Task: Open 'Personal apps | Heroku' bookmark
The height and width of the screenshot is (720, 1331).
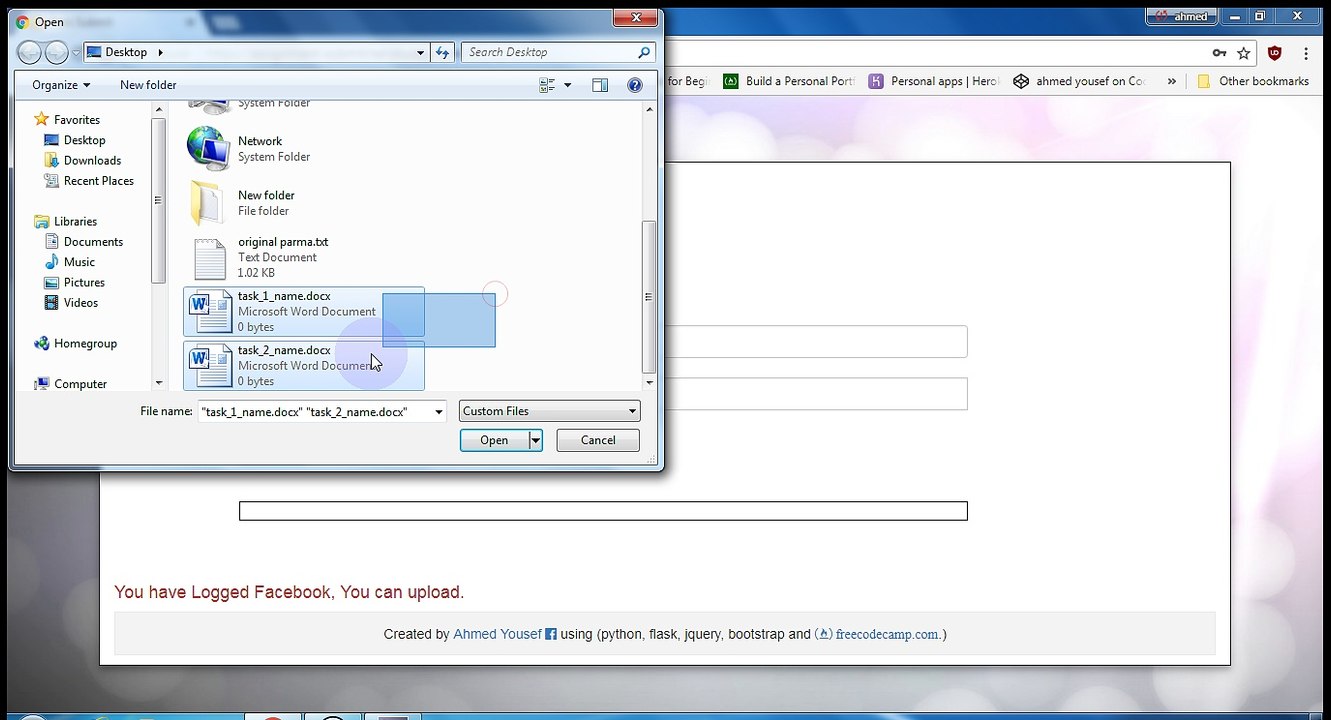Action: point(934,81)
